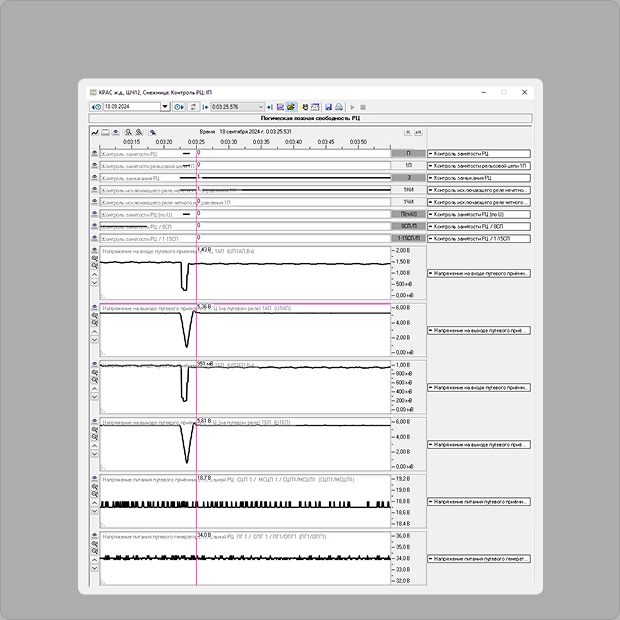Zoom in on the 5,36 В output graph

click(95, 315)
